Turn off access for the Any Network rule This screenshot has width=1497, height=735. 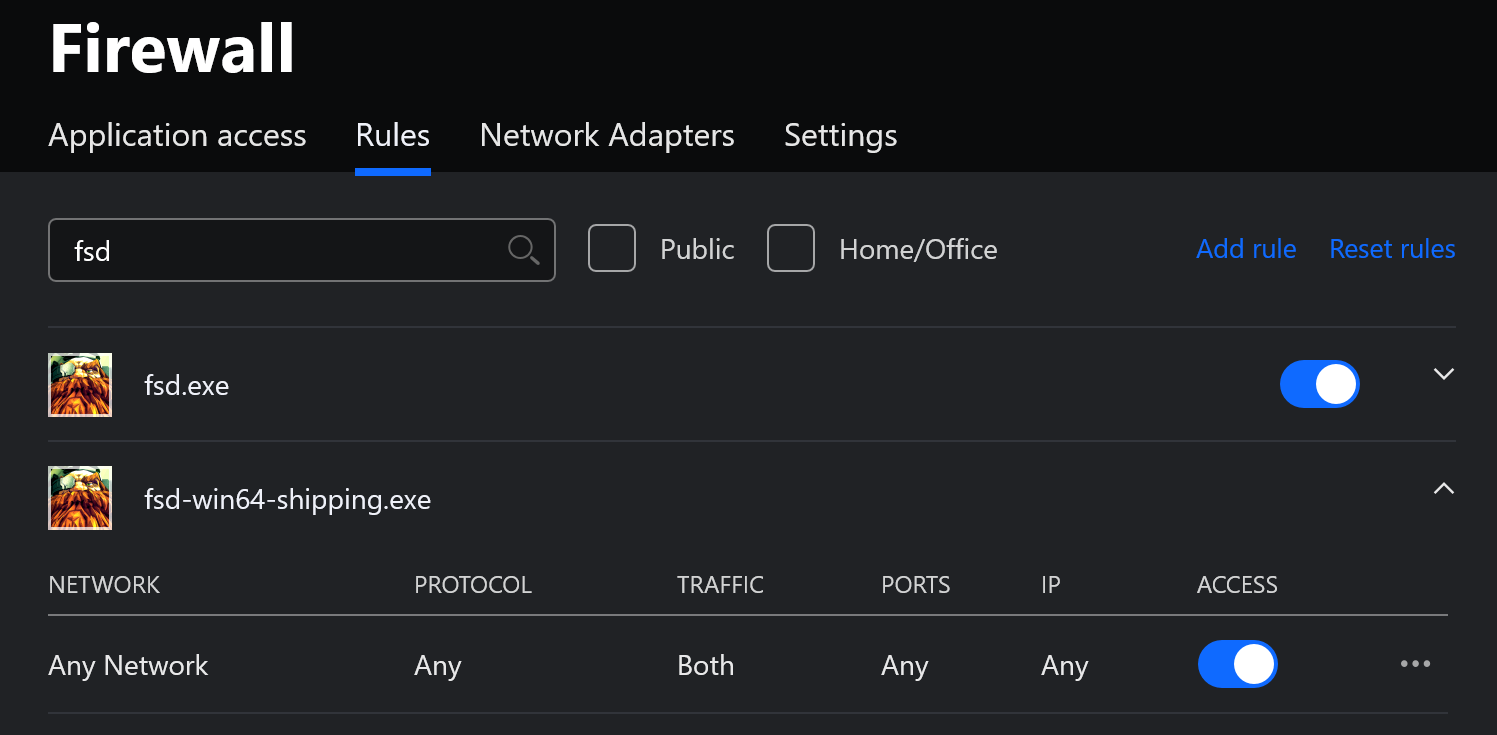click(1237, 665)
